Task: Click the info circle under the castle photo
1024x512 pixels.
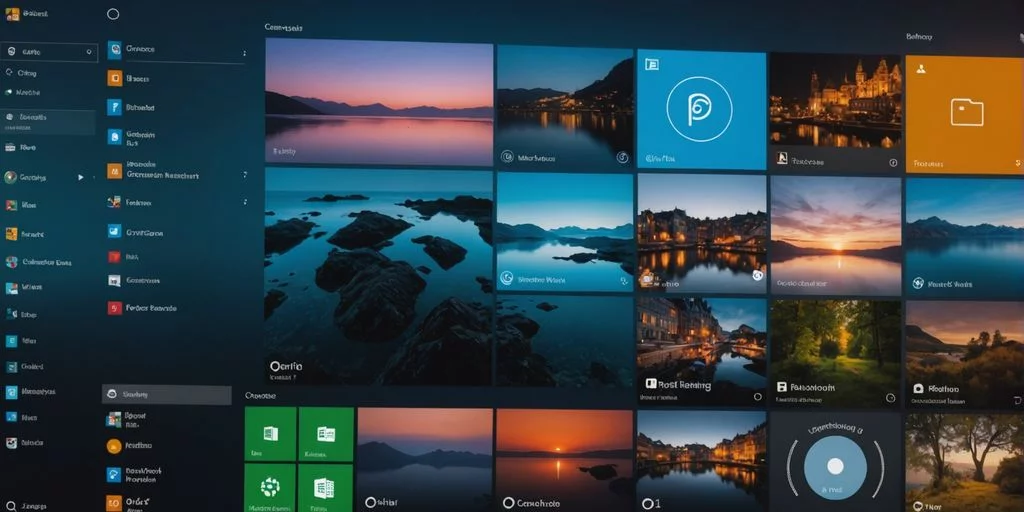Action: (893, 163)
